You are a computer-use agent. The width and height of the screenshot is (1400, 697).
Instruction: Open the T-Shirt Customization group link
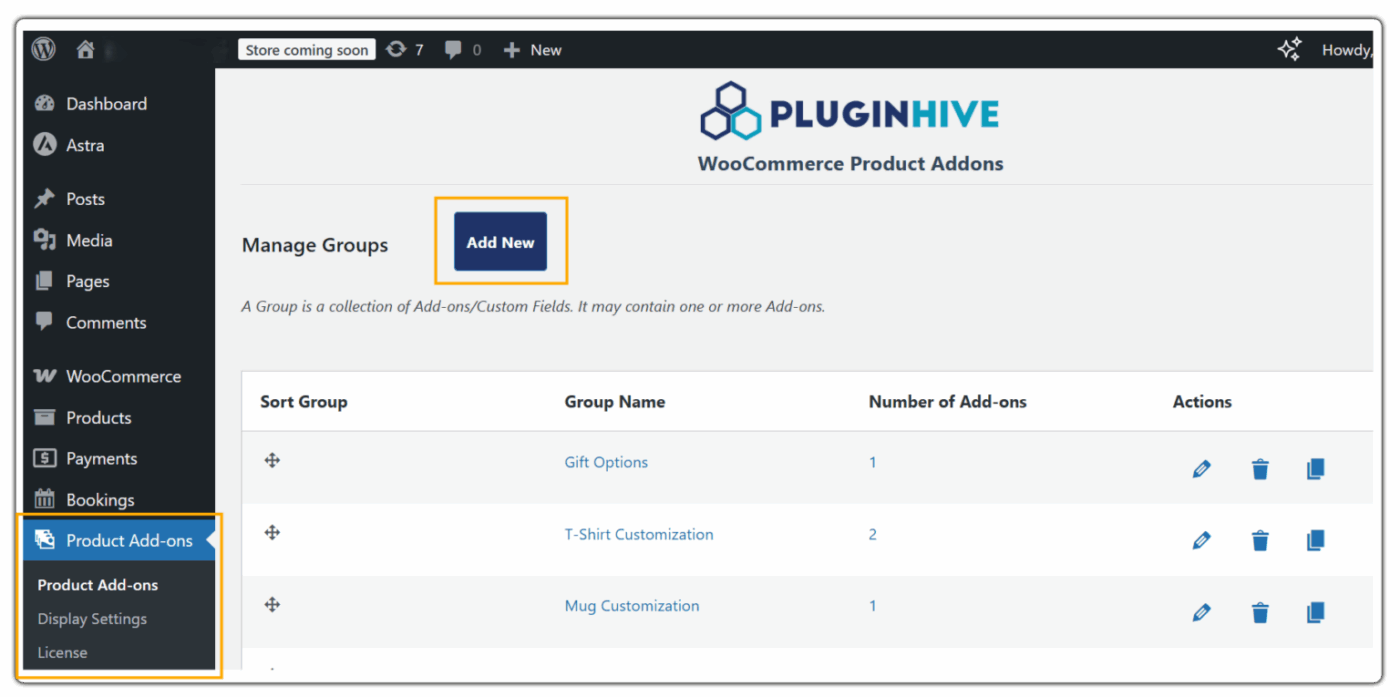pyautogui.click(x=638, y=534)
